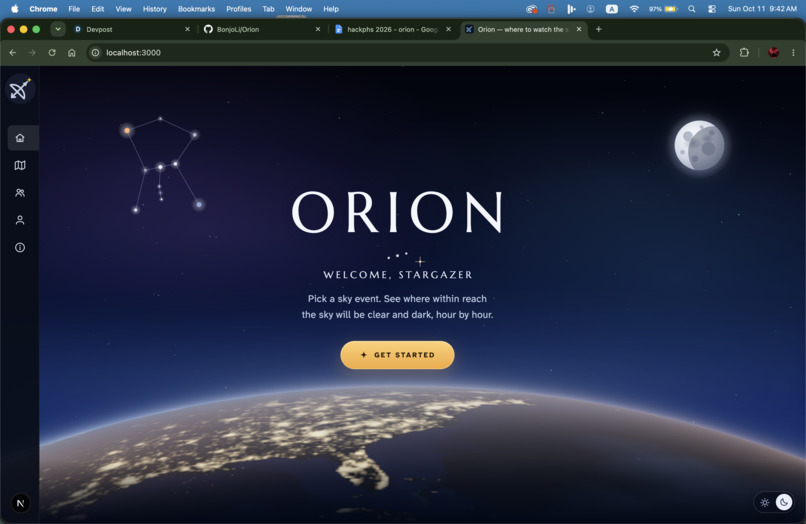Viewport: 806px width, 524px height.
Task: Open Chrome extensions puzzle icon
Action: (x=744, y=52)
